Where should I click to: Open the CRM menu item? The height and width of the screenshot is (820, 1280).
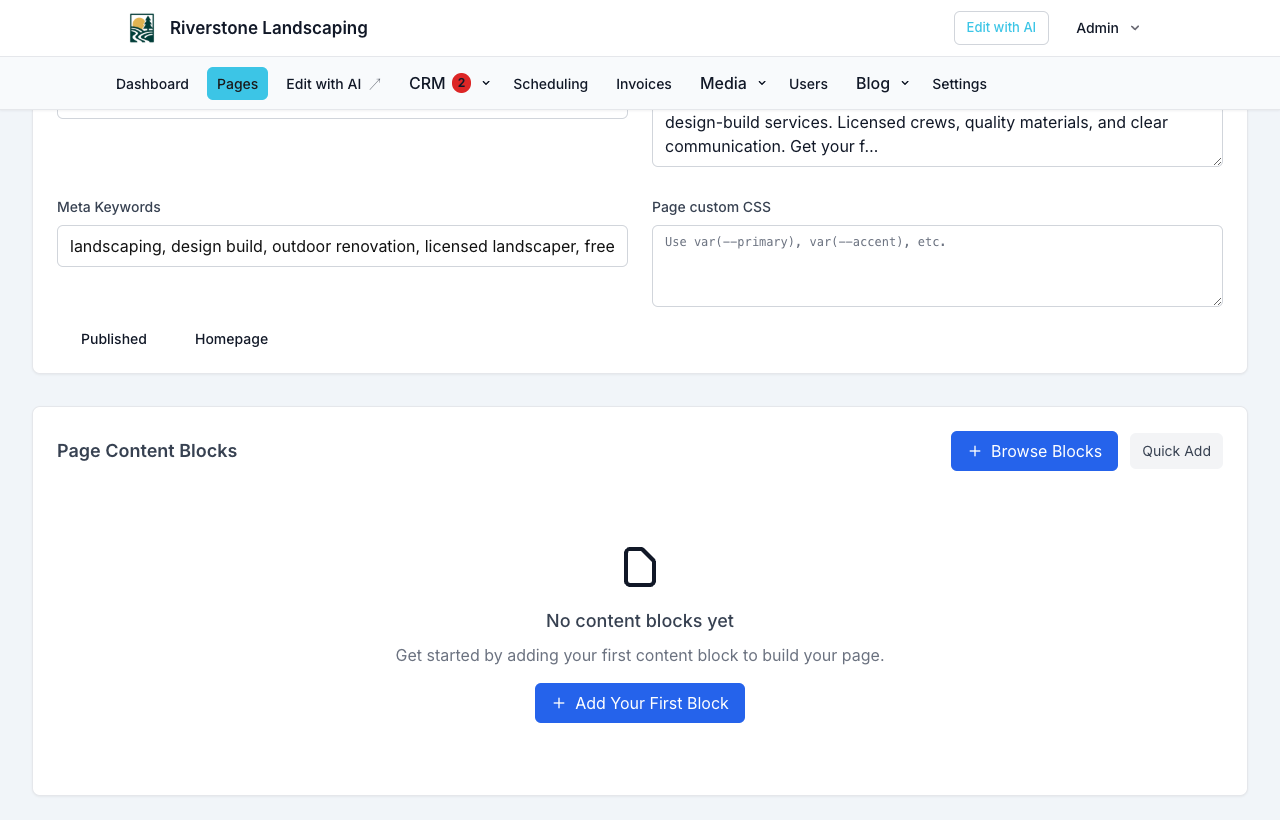click(x=427, y=83)
